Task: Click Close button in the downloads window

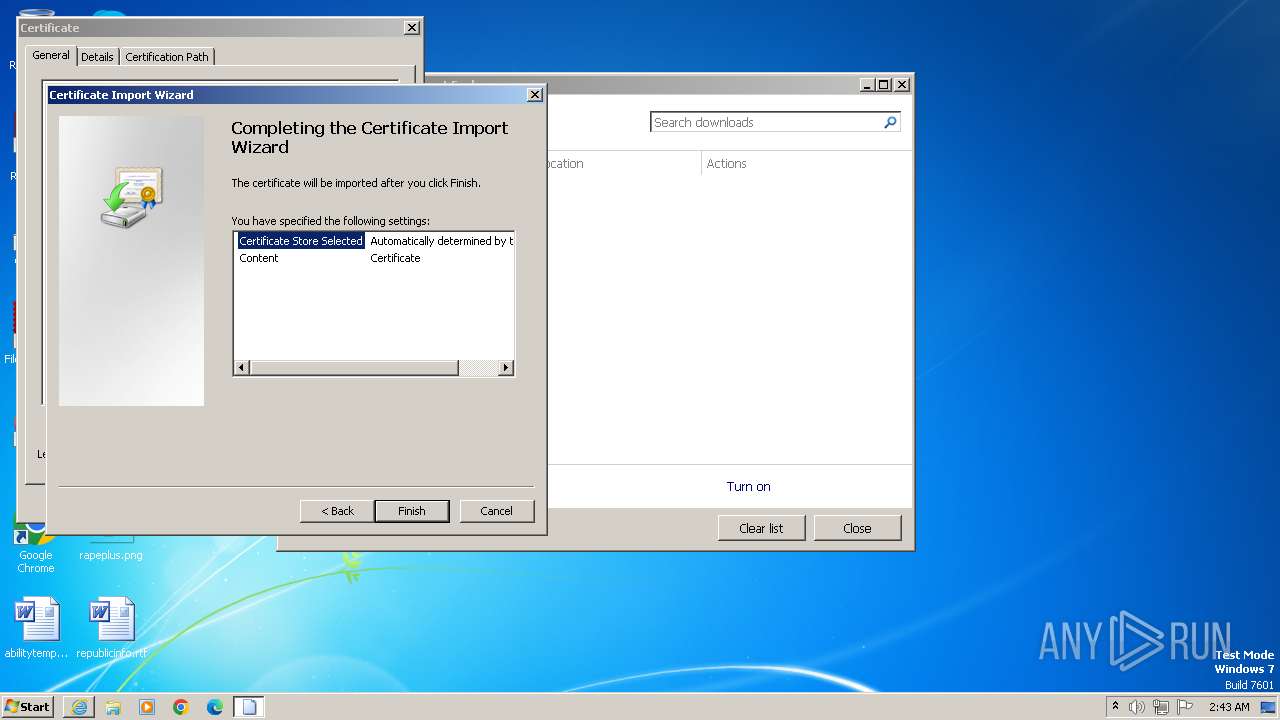Action: tap(857, 528)
